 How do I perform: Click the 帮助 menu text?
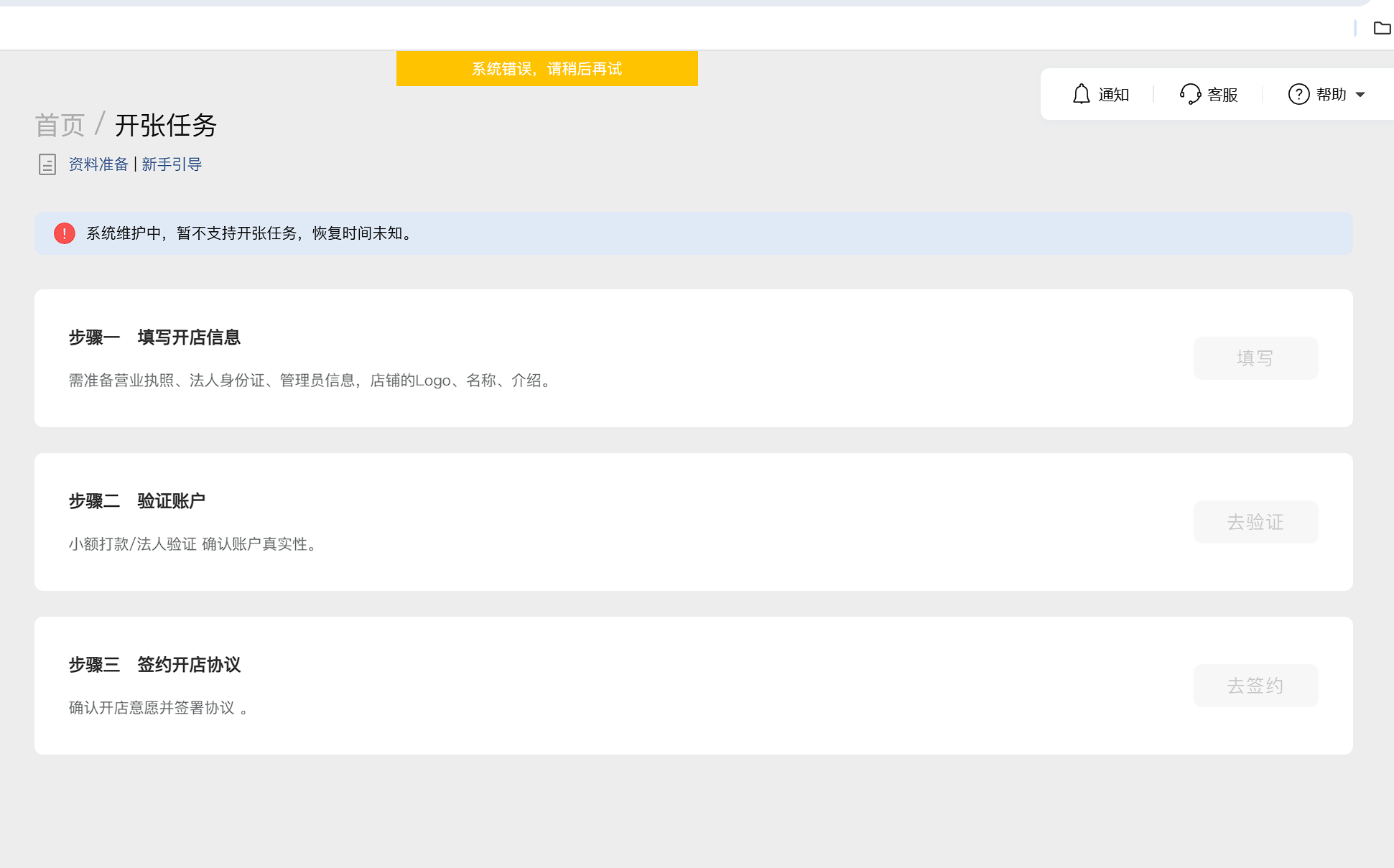pyautogui.click(x=1331, y=95)
